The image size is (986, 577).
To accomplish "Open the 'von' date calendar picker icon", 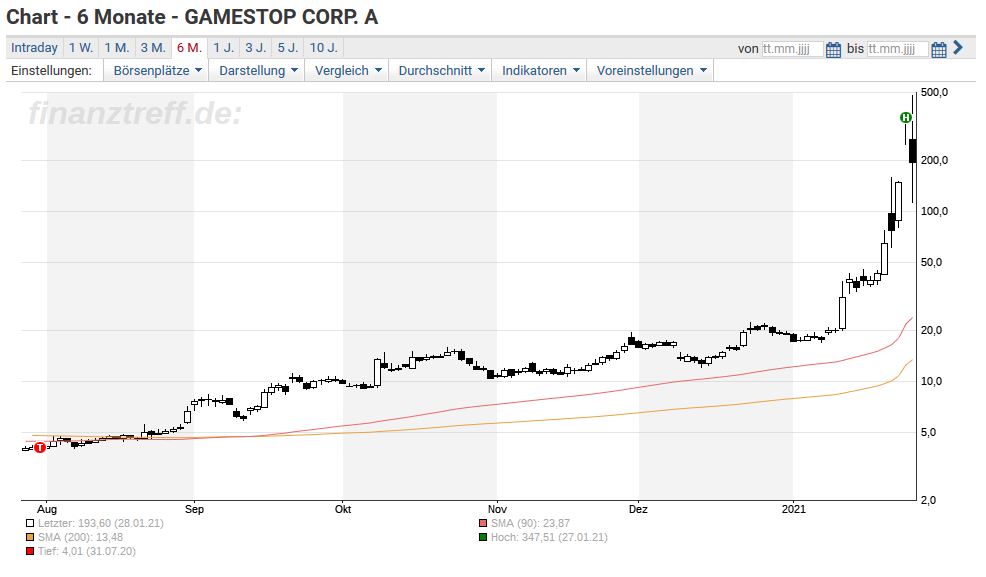I will (833, 50).
